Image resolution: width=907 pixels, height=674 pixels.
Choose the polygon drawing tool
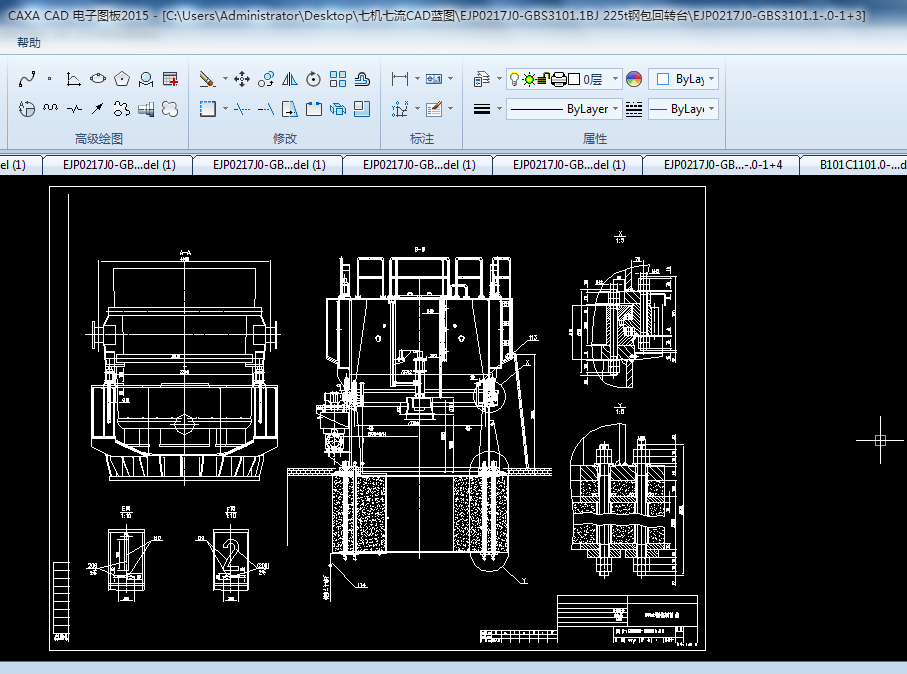pyautogui.click(x=122, y=78)
